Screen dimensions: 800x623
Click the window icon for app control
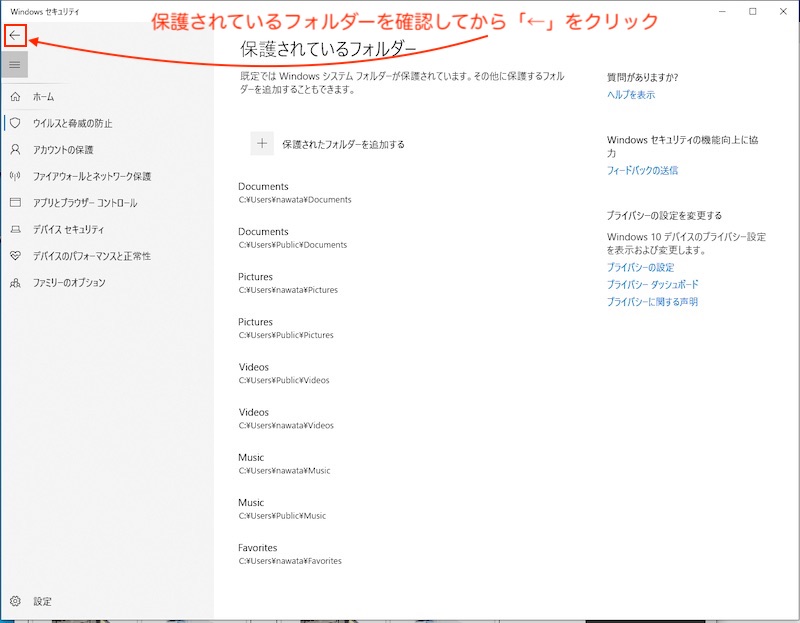[x=15, y=203]
